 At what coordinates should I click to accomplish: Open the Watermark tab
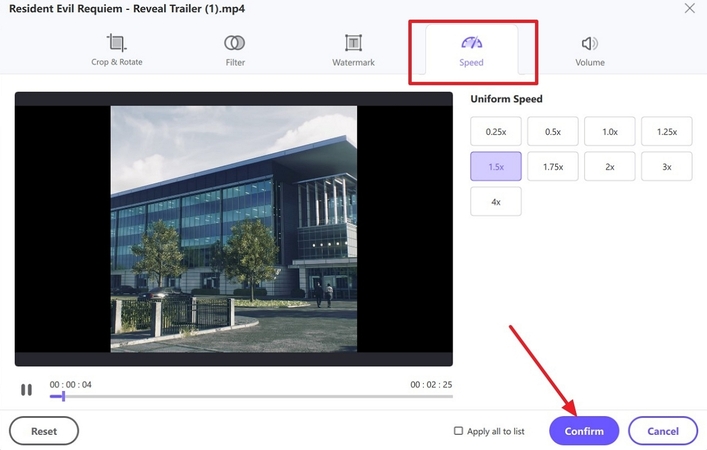tap(354, 51)
